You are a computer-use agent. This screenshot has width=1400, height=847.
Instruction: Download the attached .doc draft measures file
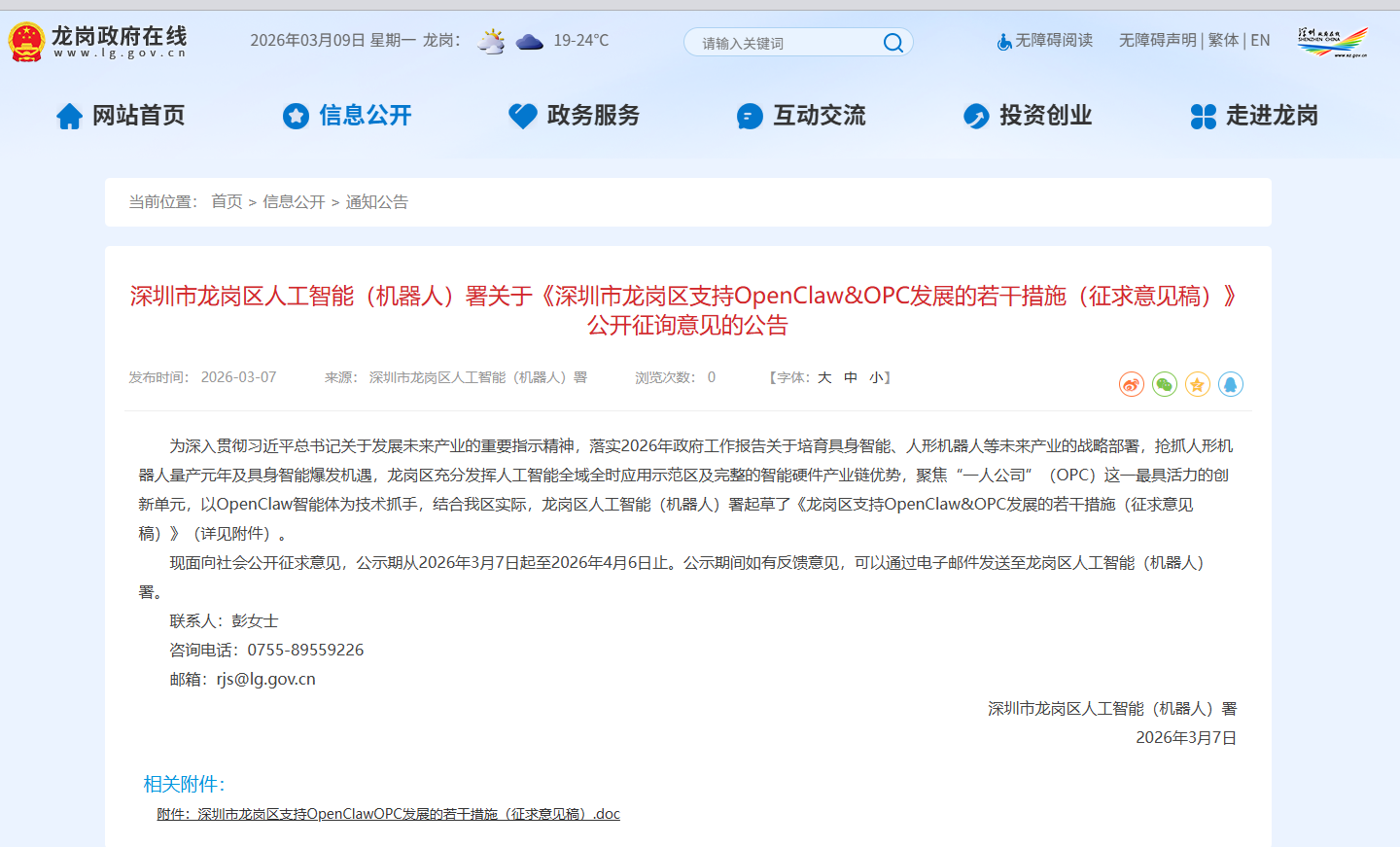(388, 814)
